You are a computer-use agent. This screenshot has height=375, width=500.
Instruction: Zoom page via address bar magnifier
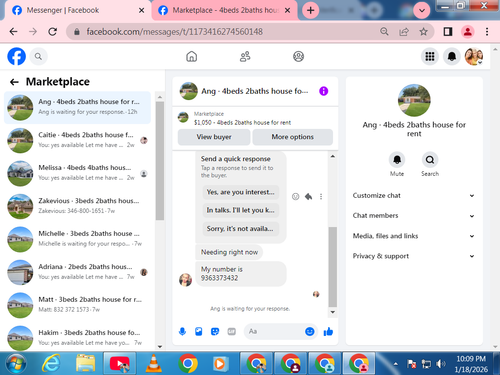384,32
